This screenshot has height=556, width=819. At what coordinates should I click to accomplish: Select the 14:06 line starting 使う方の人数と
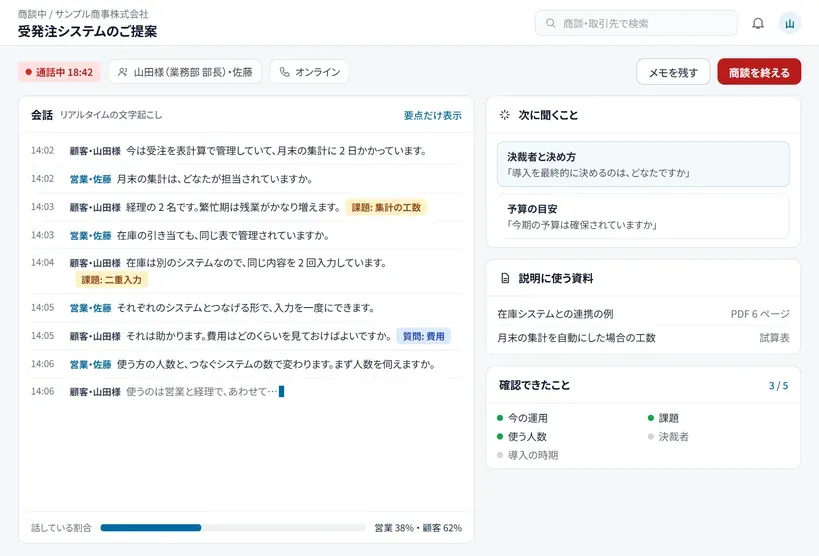click(x=247, y=364)
